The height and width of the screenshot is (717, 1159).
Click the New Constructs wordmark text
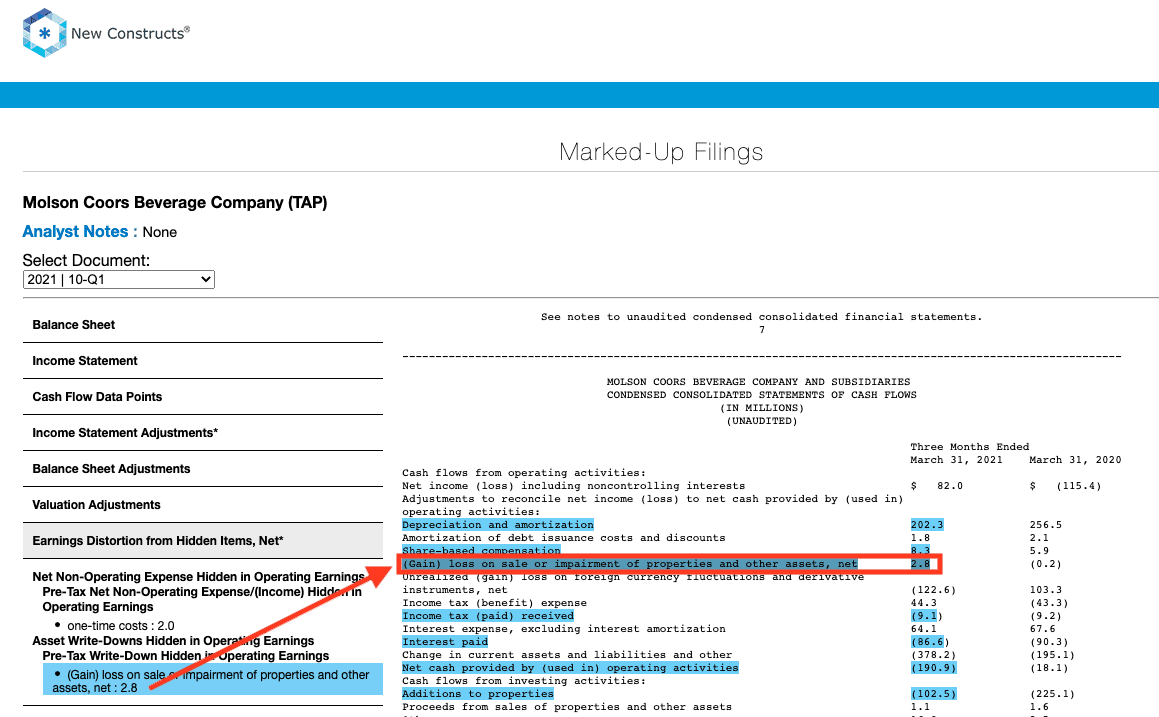click(x=130, y=33)
